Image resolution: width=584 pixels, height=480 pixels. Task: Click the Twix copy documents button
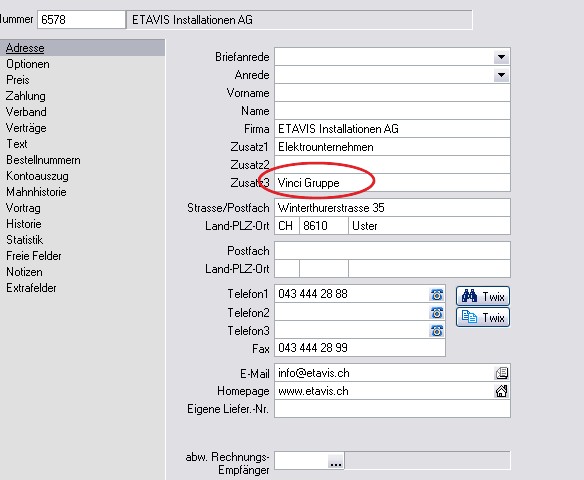pyautogui.click(x=483, y=317)
